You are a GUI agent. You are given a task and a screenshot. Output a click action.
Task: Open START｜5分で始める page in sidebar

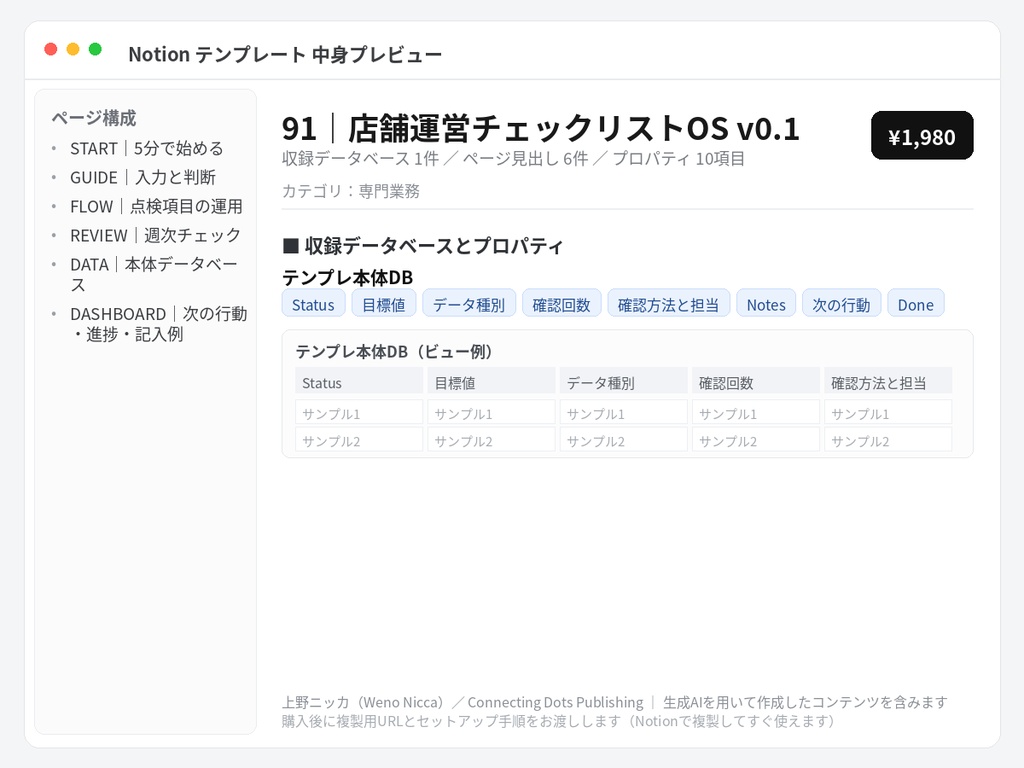[147, 149]
